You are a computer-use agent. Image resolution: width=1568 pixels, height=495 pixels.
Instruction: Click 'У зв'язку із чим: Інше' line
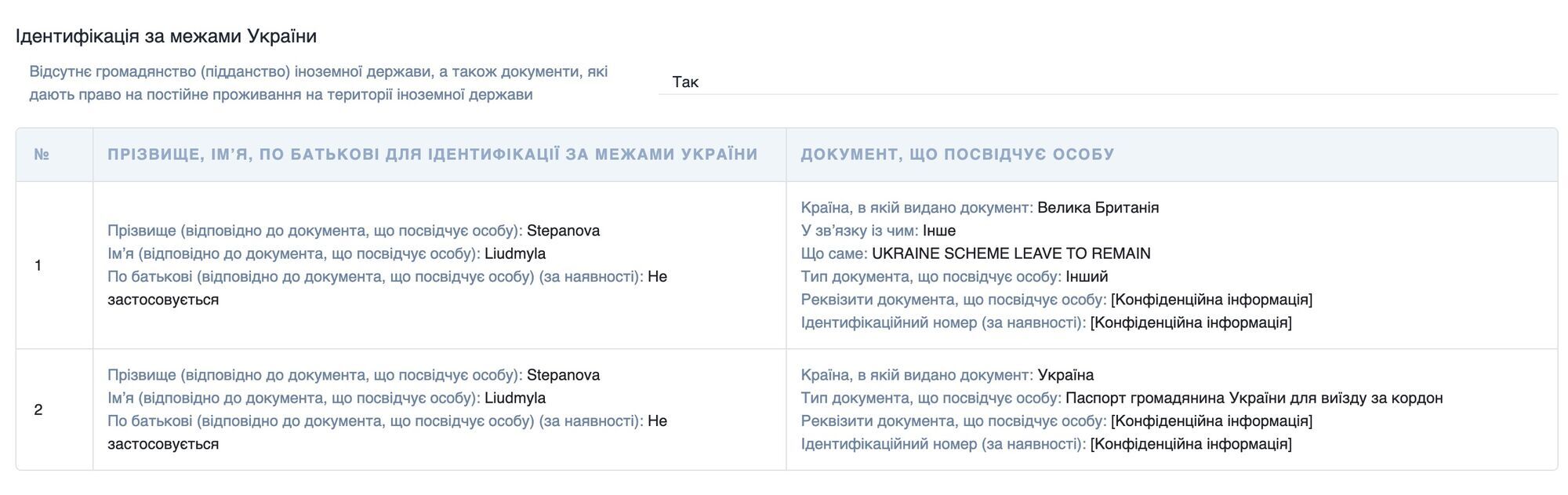point(878,231)
